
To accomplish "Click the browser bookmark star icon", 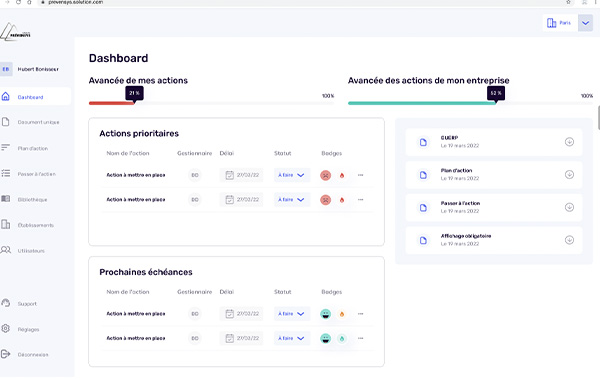I will 568,2.
